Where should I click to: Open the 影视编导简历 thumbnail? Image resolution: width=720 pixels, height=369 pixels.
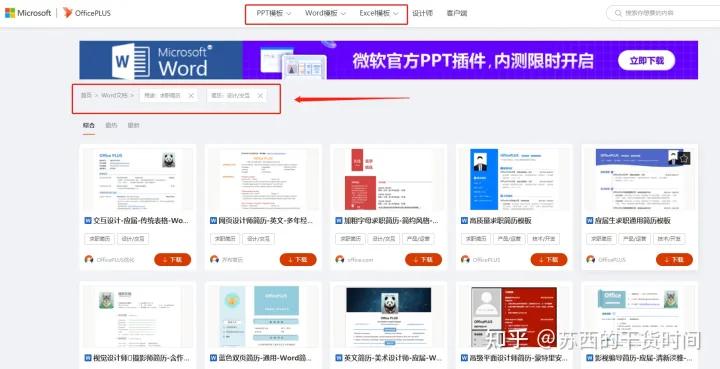639,317
